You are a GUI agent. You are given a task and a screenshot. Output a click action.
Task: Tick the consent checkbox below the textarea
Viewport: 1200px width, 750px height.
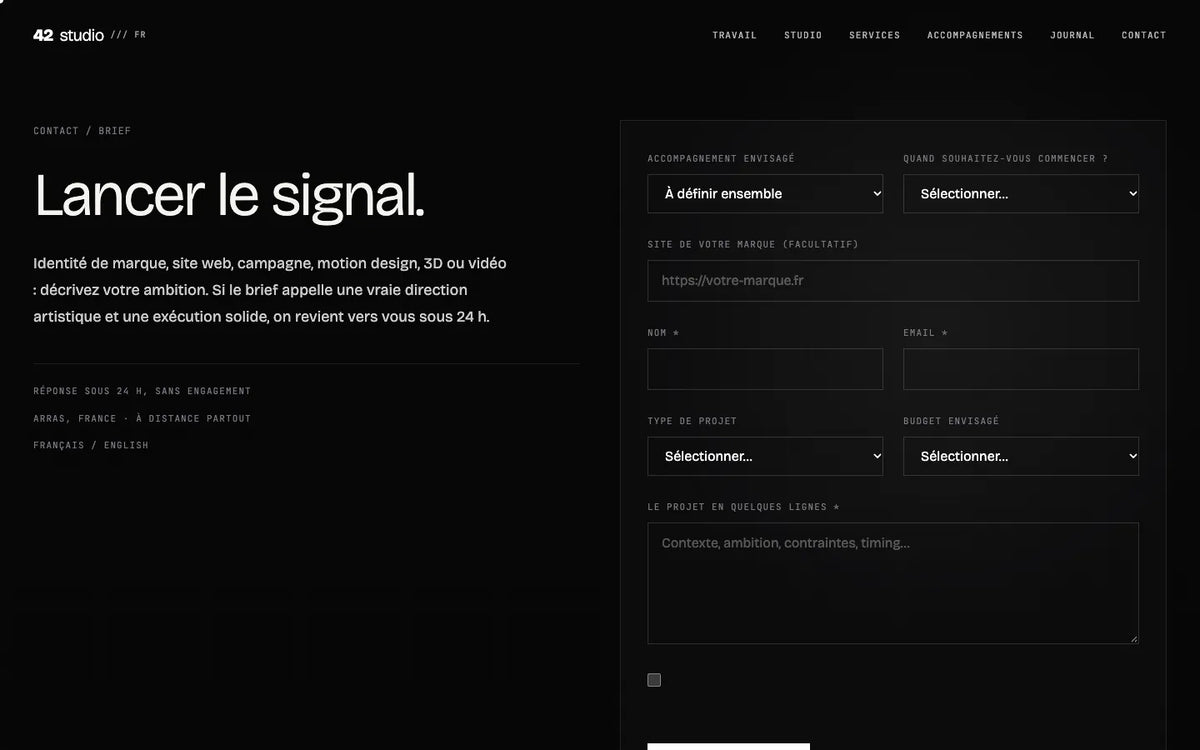point(654,680)
